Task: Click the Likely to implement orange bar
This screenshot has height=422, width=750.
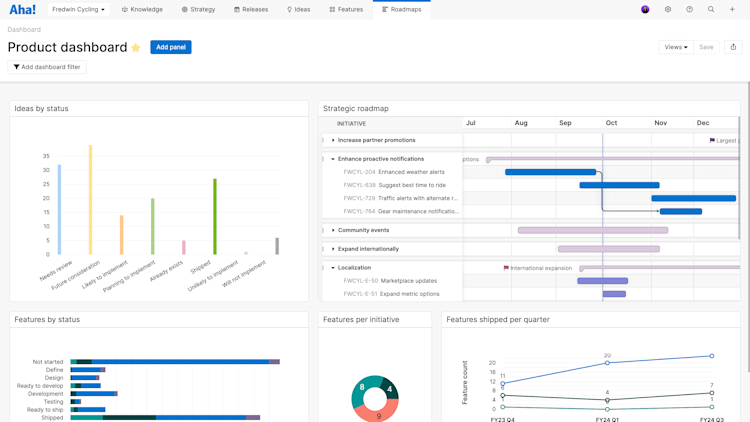Action: 121,235
